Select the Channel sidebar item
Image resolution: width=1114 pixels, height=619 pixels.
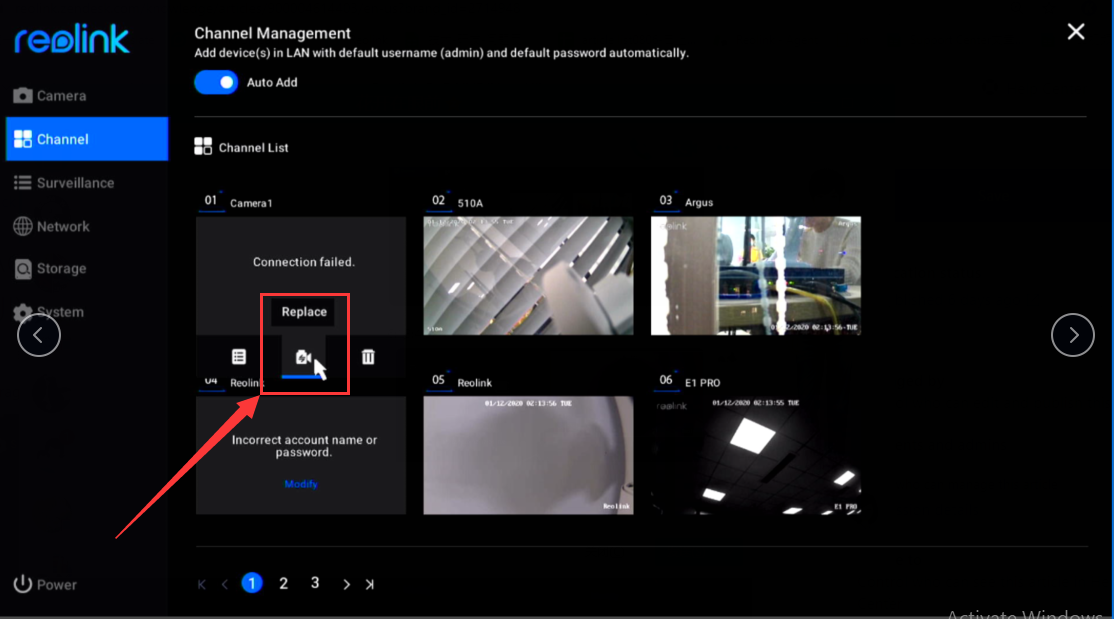click(87, 139)
